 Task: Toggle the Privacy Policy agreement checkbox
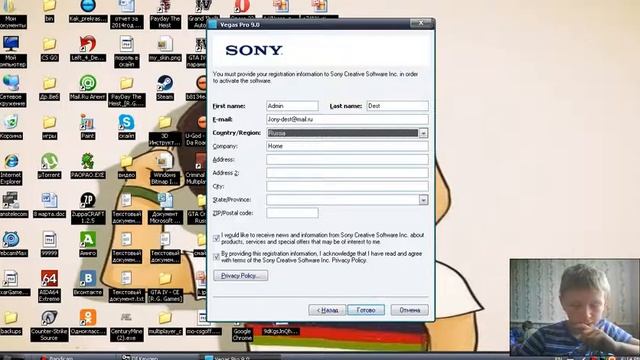(x=216, y=257)
